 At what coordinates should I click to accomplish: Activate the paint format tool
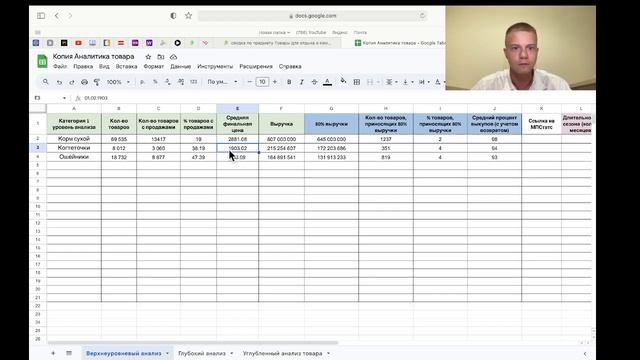point(97,82)
